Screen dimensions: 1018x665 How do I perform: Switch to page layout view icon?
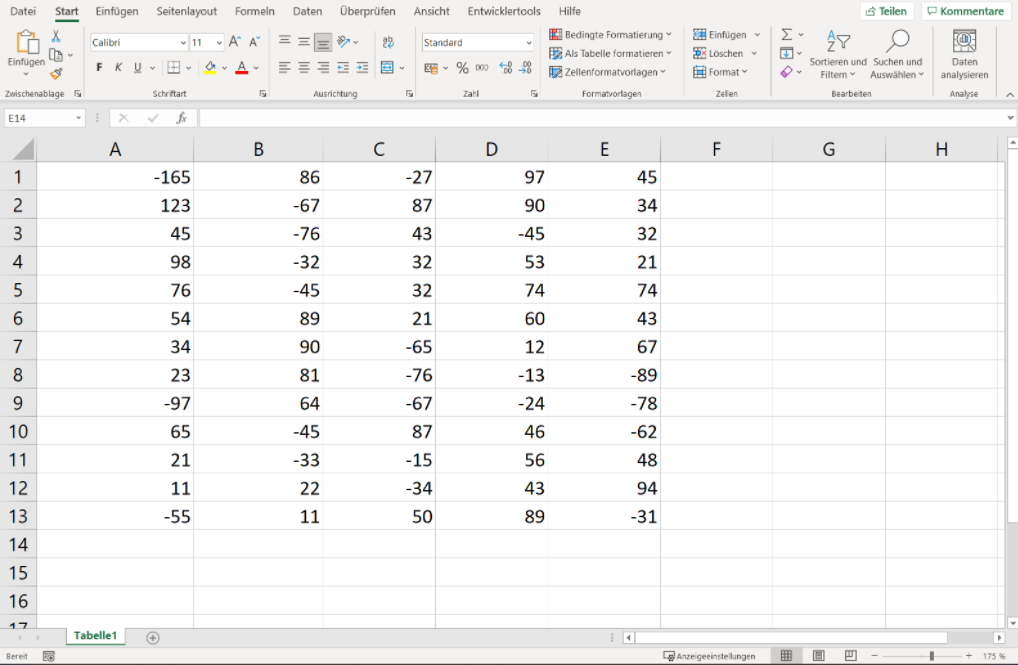[x=819, y=656]
